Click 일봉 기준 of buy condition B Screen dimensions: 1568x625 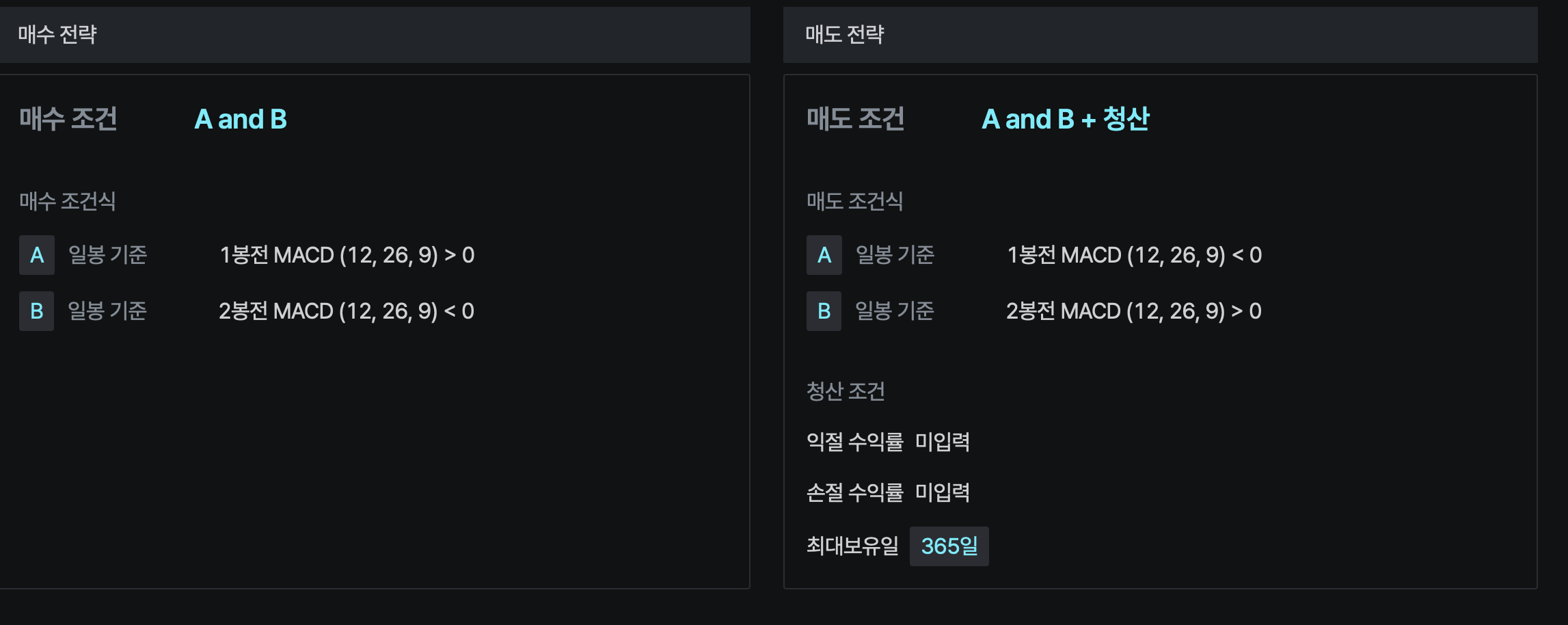[x=108, y=311]
